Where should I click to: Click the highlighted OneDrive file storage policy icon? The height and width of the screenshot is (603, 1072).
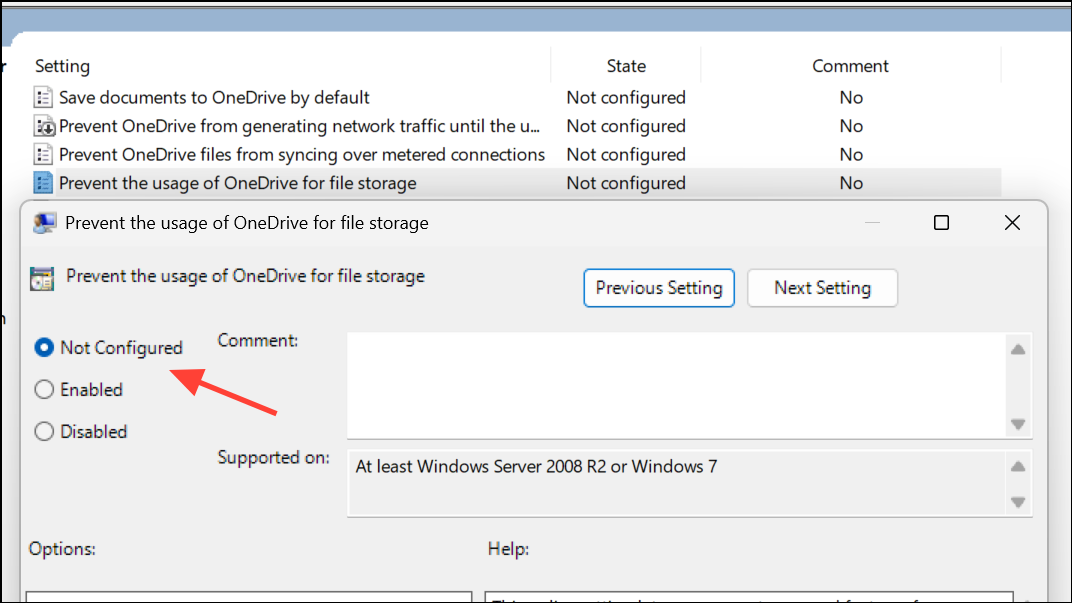pos(42,183)
